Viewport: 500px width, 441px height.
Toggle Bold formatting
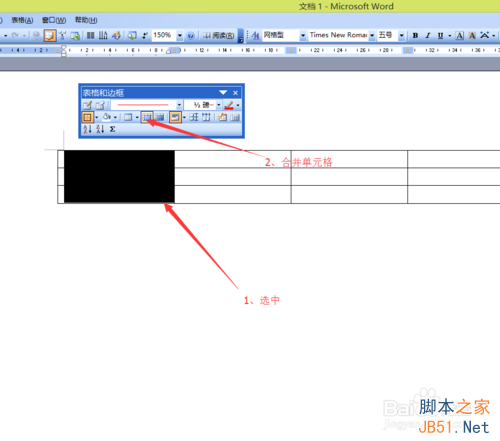coord(415,35)
